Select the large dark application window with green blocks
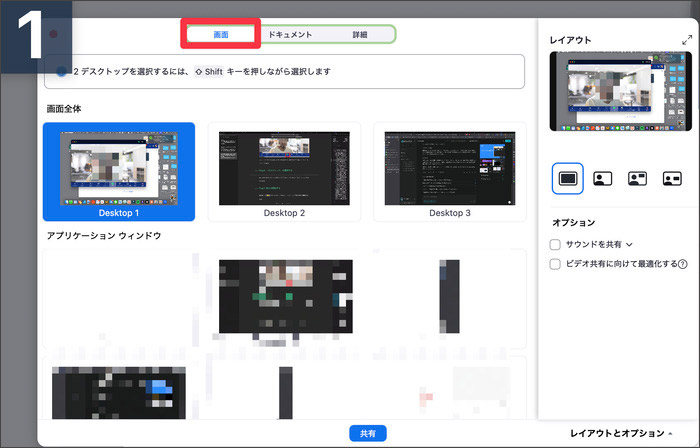700x448 pixels. 286,296
